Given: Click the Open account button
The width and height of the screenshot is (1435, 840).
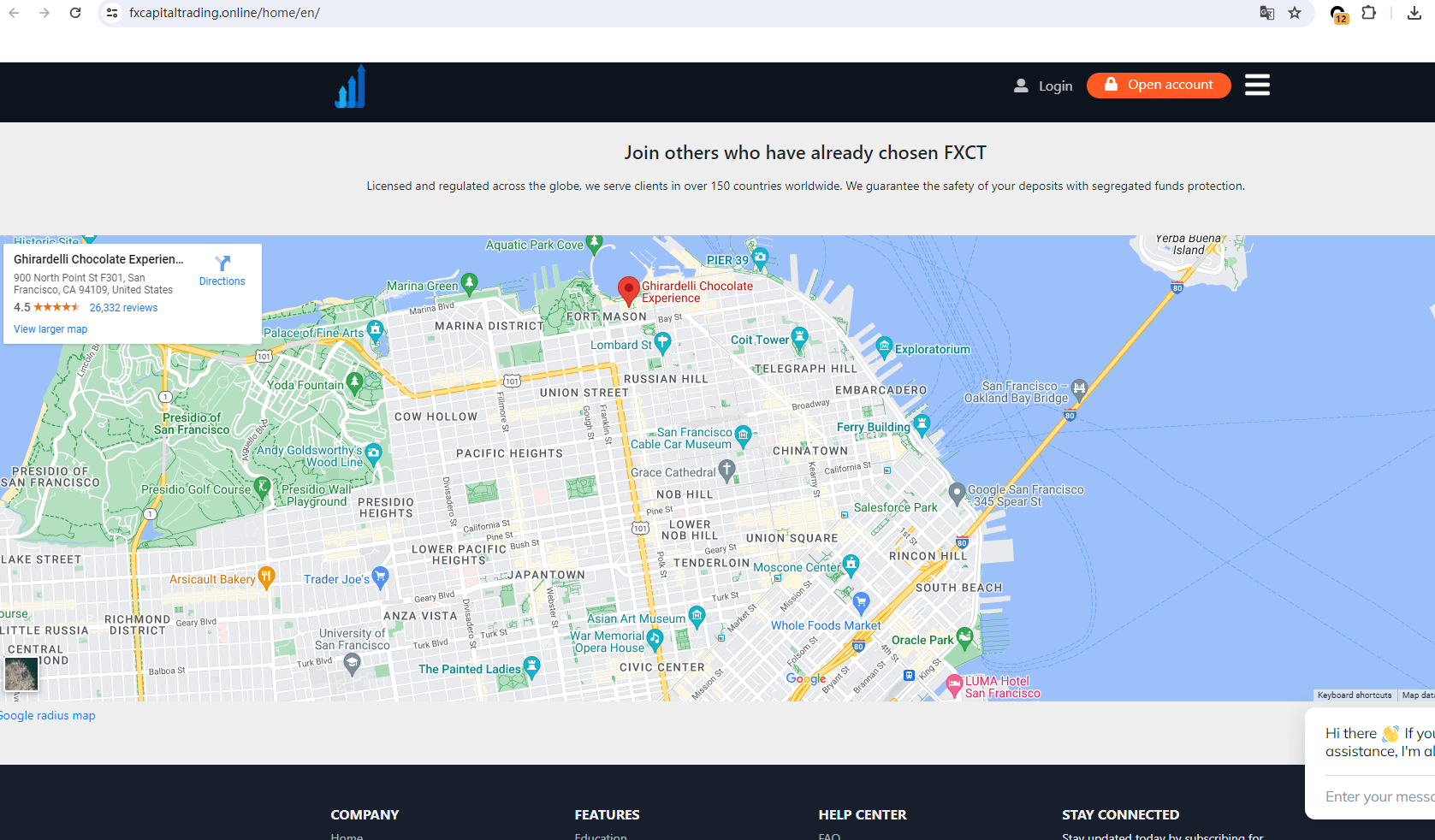Looking at the screenshot, I should [1158, 85].
